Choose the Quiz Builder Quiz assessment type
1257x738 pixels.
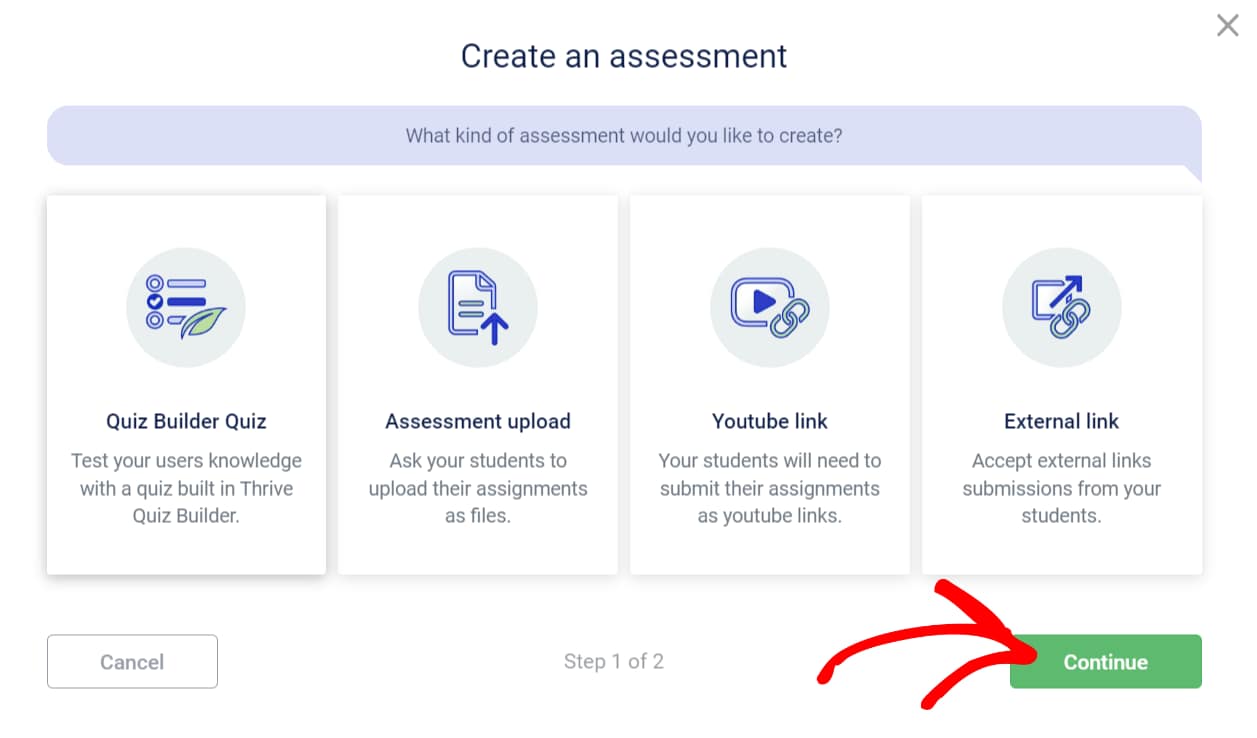tap(185, 383)
